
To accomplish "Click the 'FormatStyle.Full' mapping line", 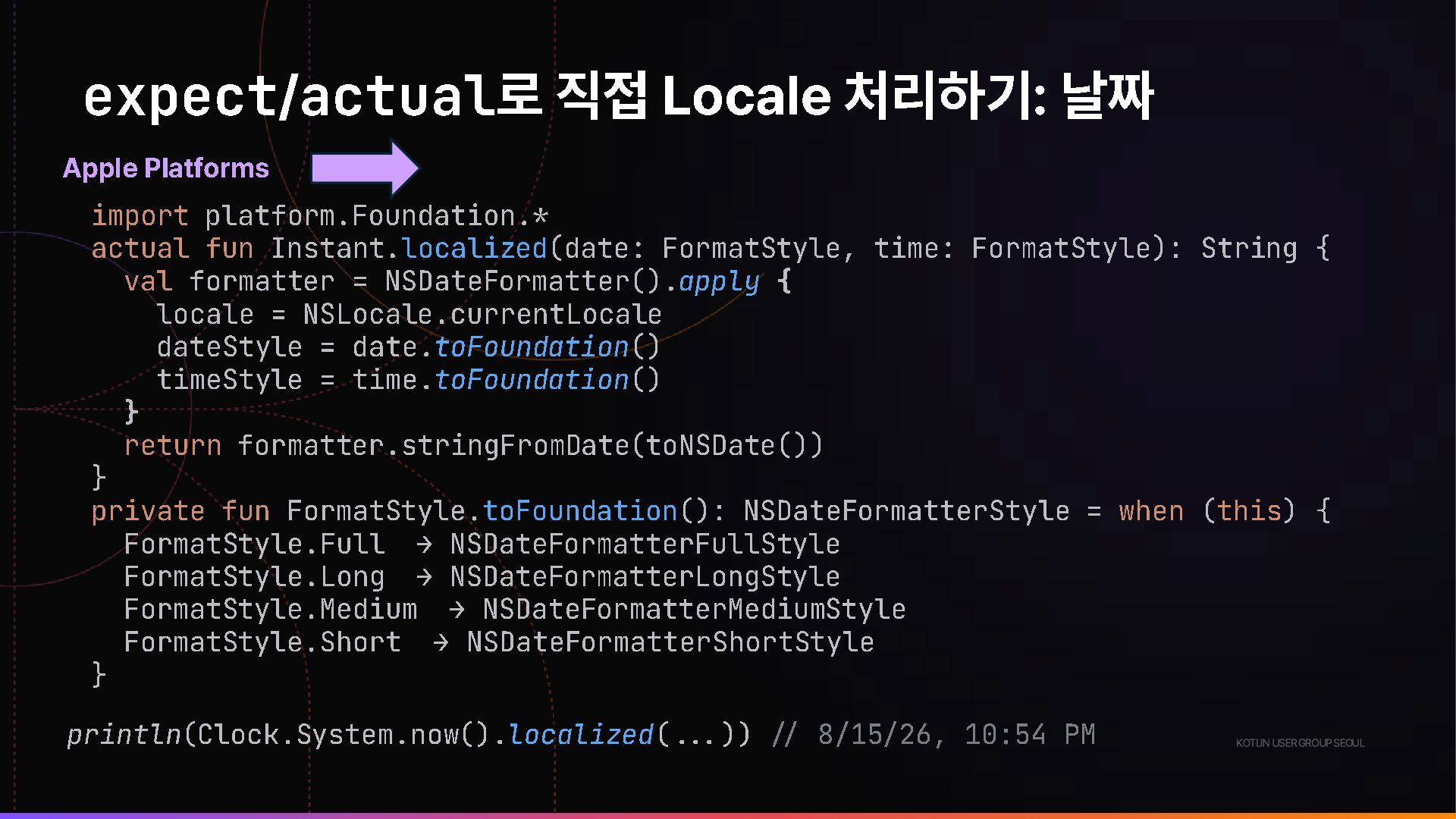I will point(482,544).
